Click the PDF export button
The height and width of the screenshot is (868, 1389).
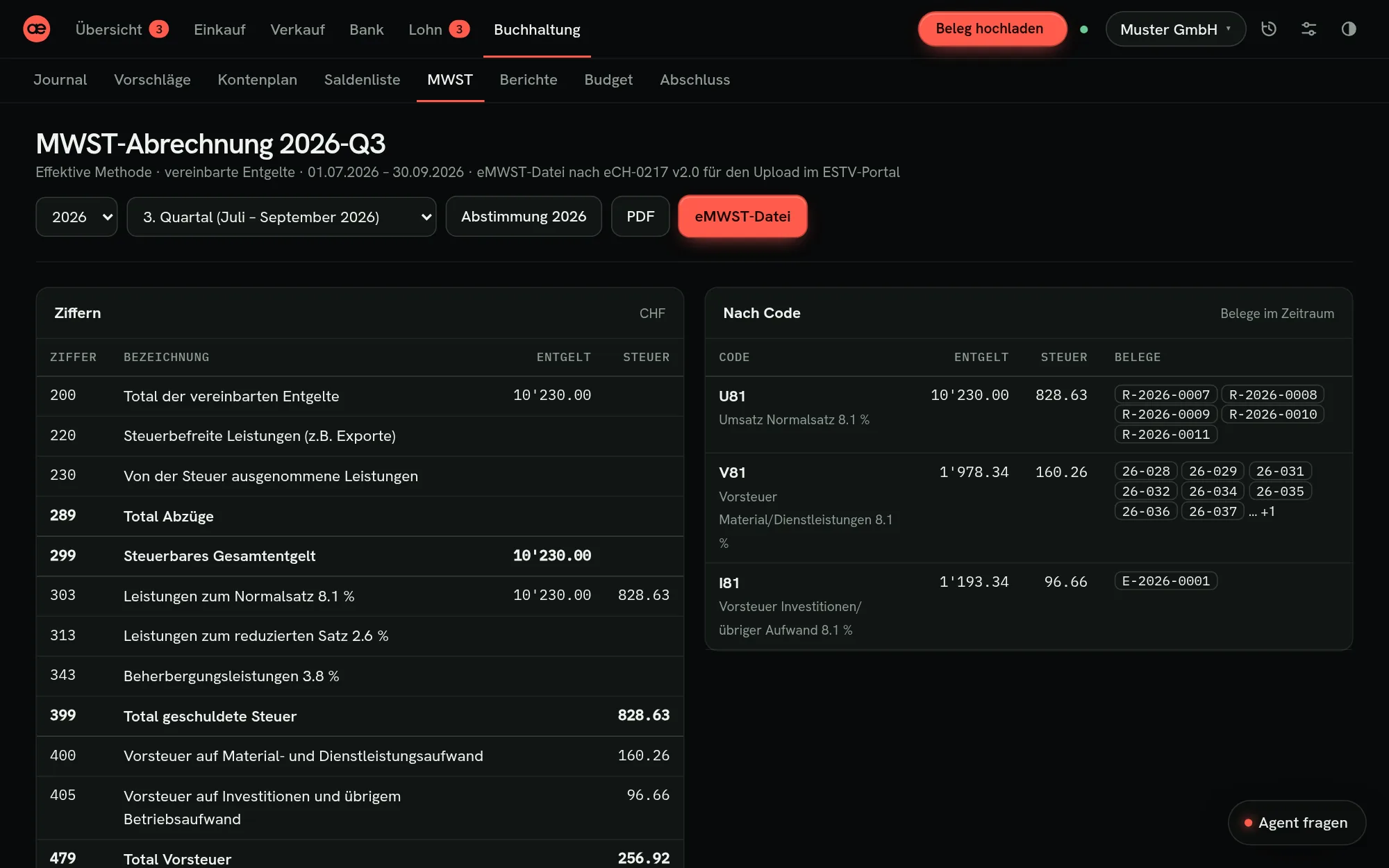coord(640,217)
